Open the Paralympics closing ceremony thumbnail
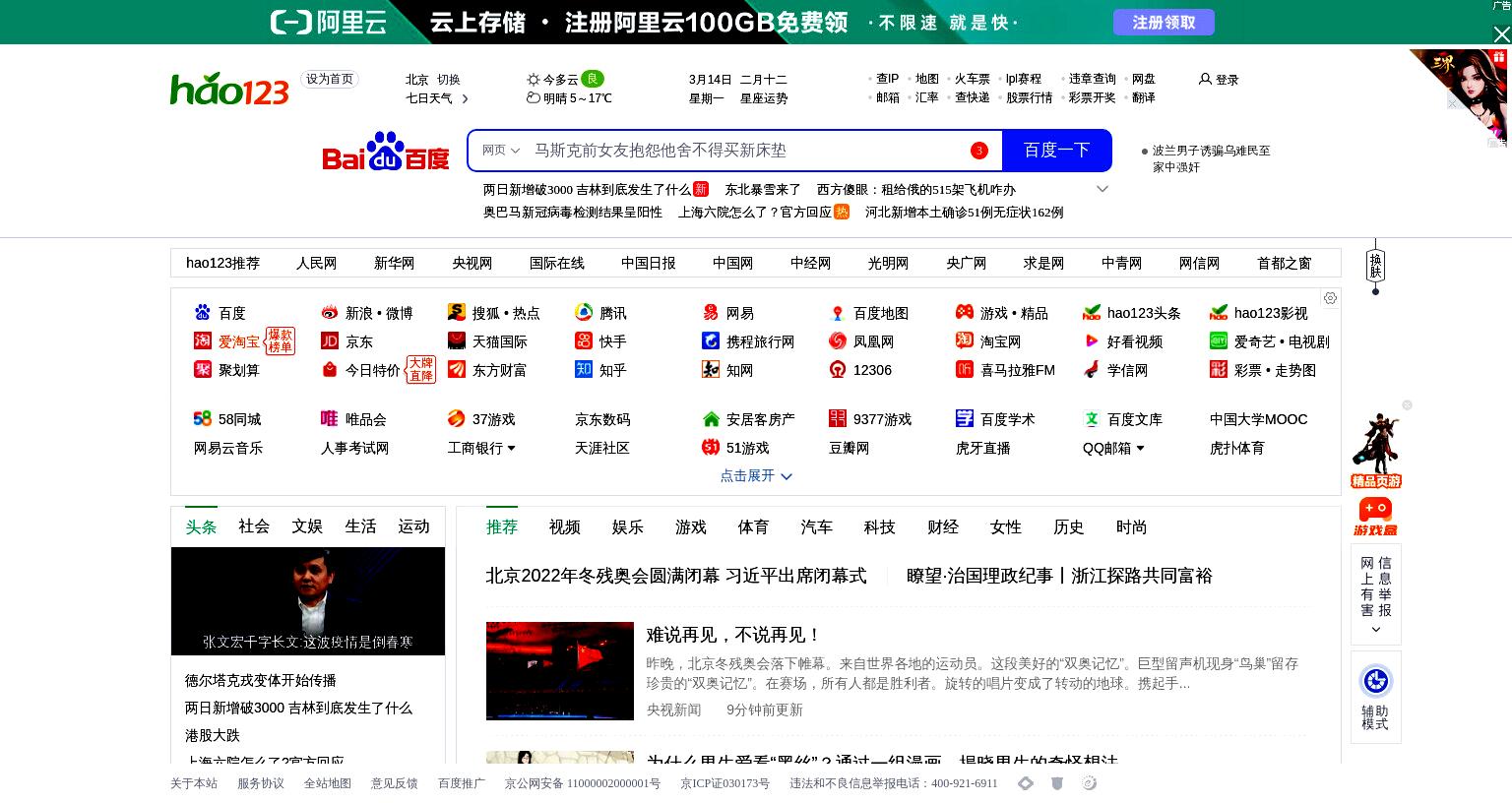This screenshot has height=803, width=1512. tap(560, 671)
